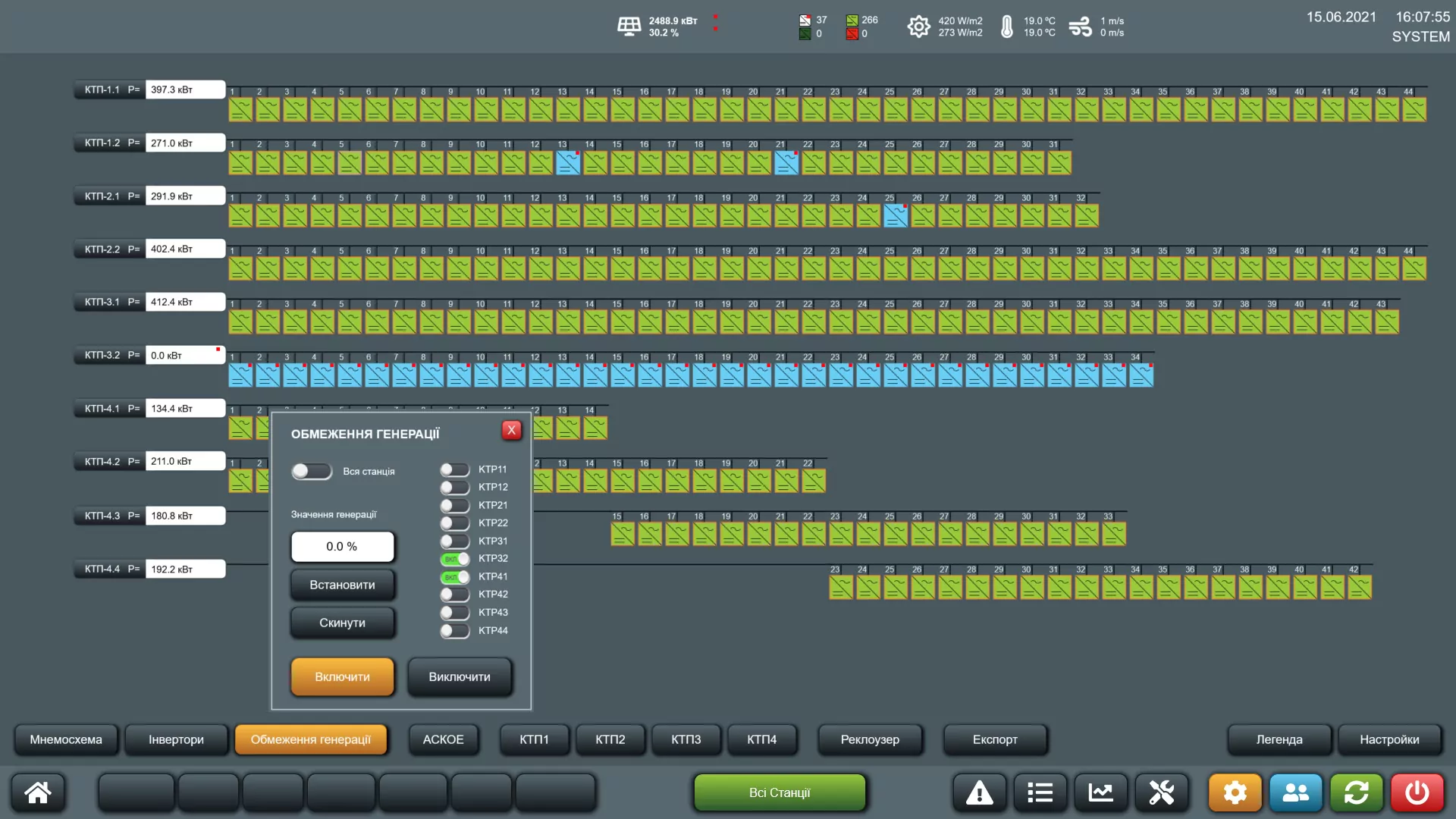Enable the KTP11 switch

[455, 469]
